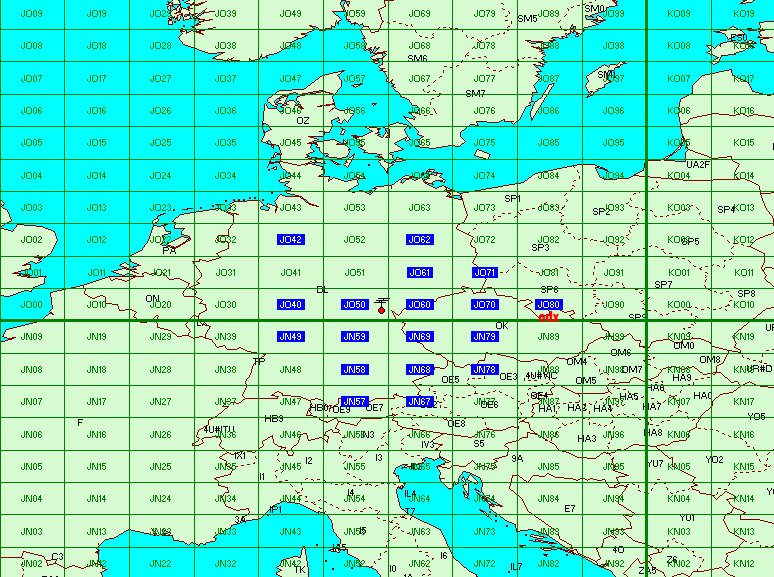The image size is (774, 577).
Task: Click the antenna station icon near JO50
Action: click(381, 300)
